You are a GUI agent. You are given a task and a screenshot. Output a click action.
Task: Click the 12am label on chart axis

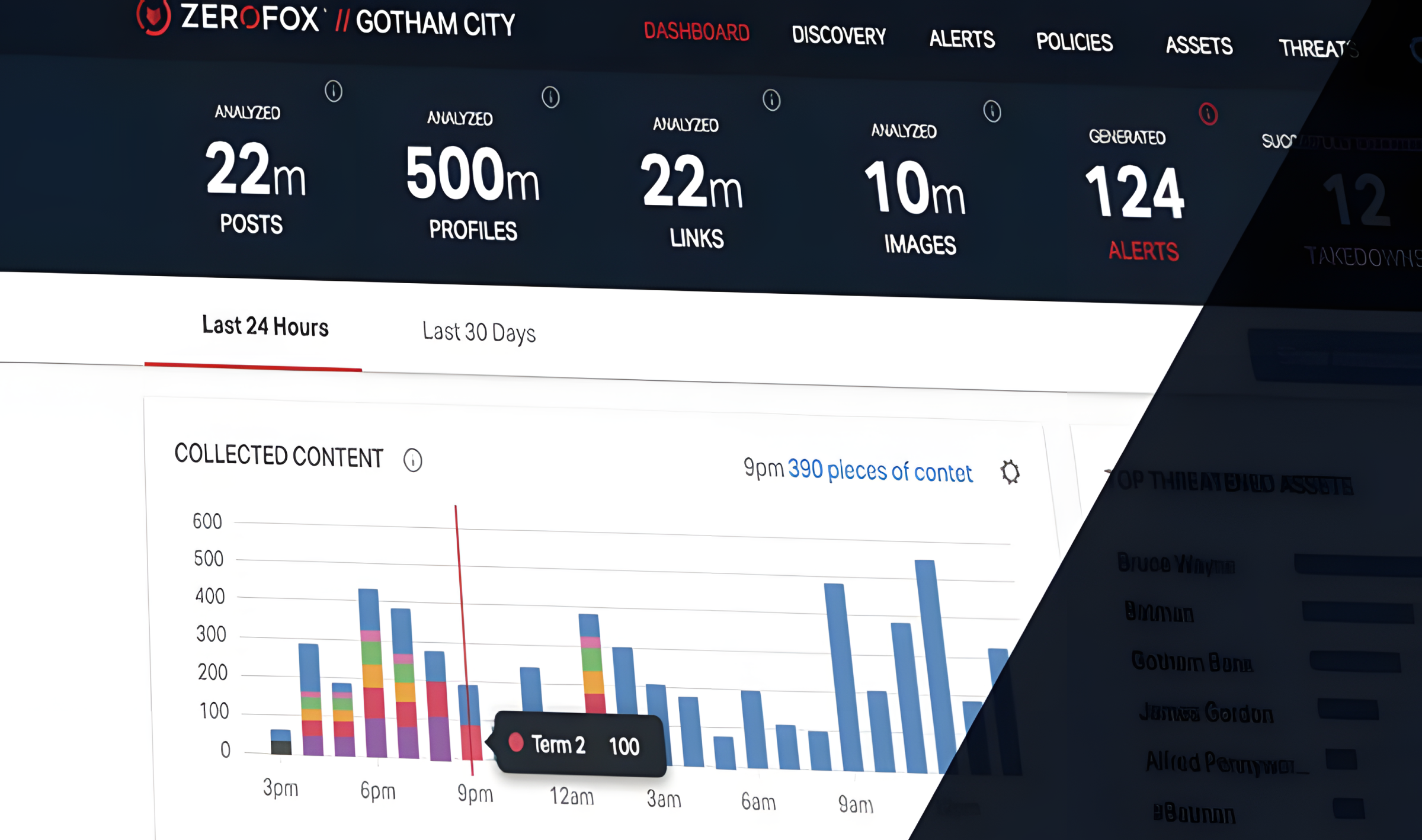coord(572,796)
